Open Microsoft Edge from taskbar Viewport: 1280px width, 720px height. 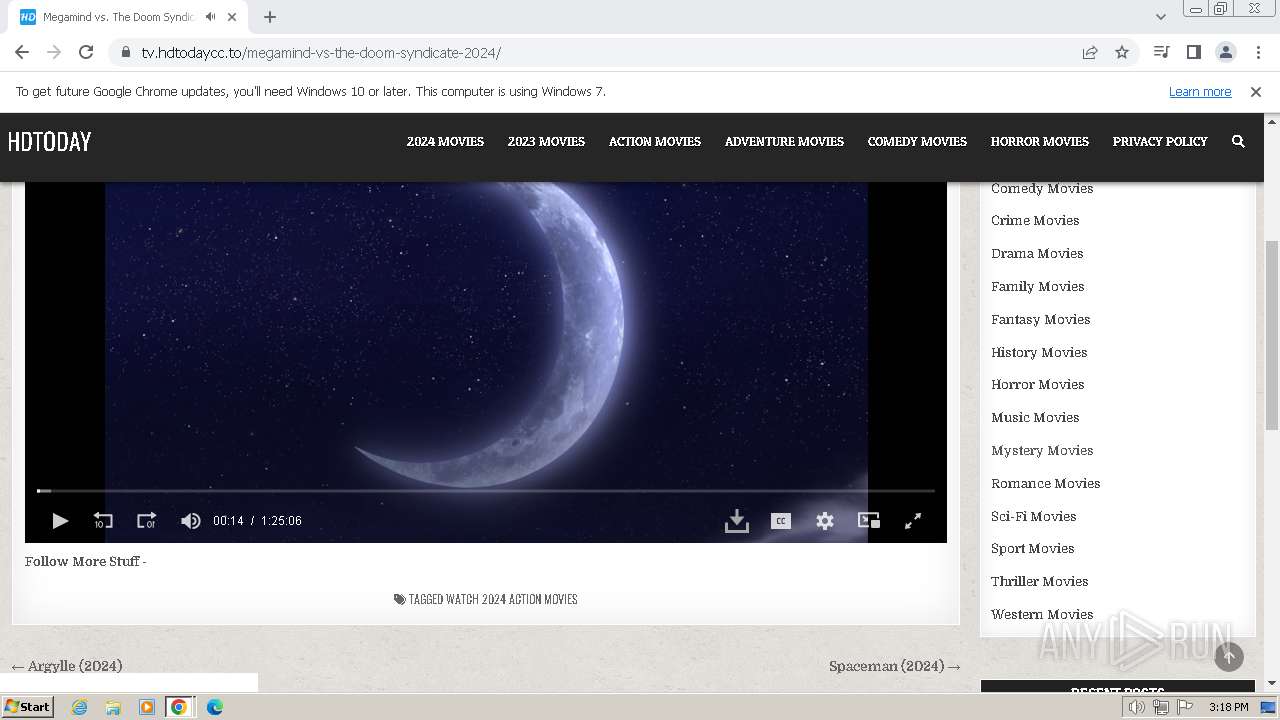214,707
